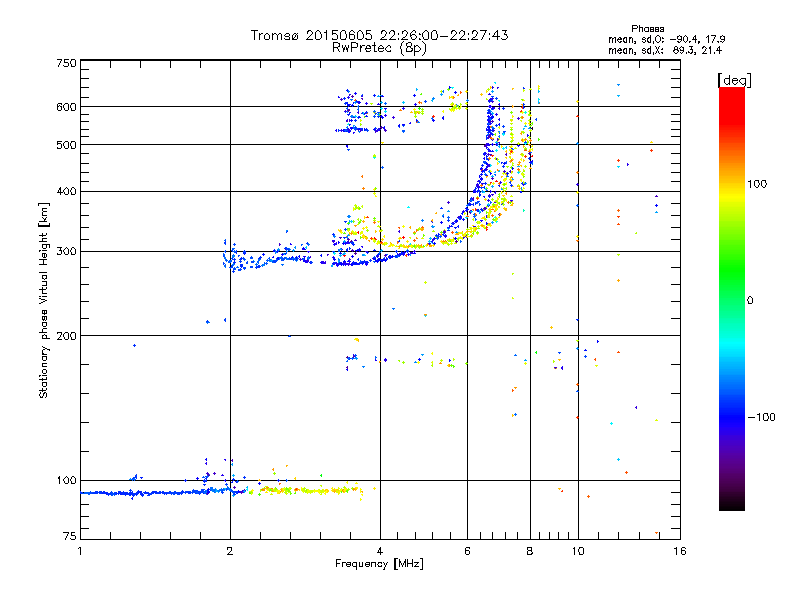The image size is (800, 600).
Task: Click the colorbar tick label "0"
Action: pyautogui.click(x=750, y=300)
